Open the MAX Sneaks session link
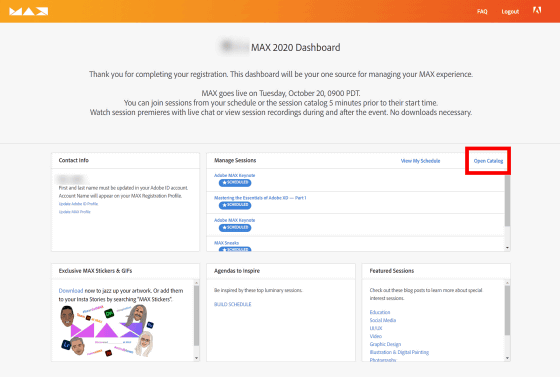The height and width of the screenshot is (377, 560). click(226, 243)
